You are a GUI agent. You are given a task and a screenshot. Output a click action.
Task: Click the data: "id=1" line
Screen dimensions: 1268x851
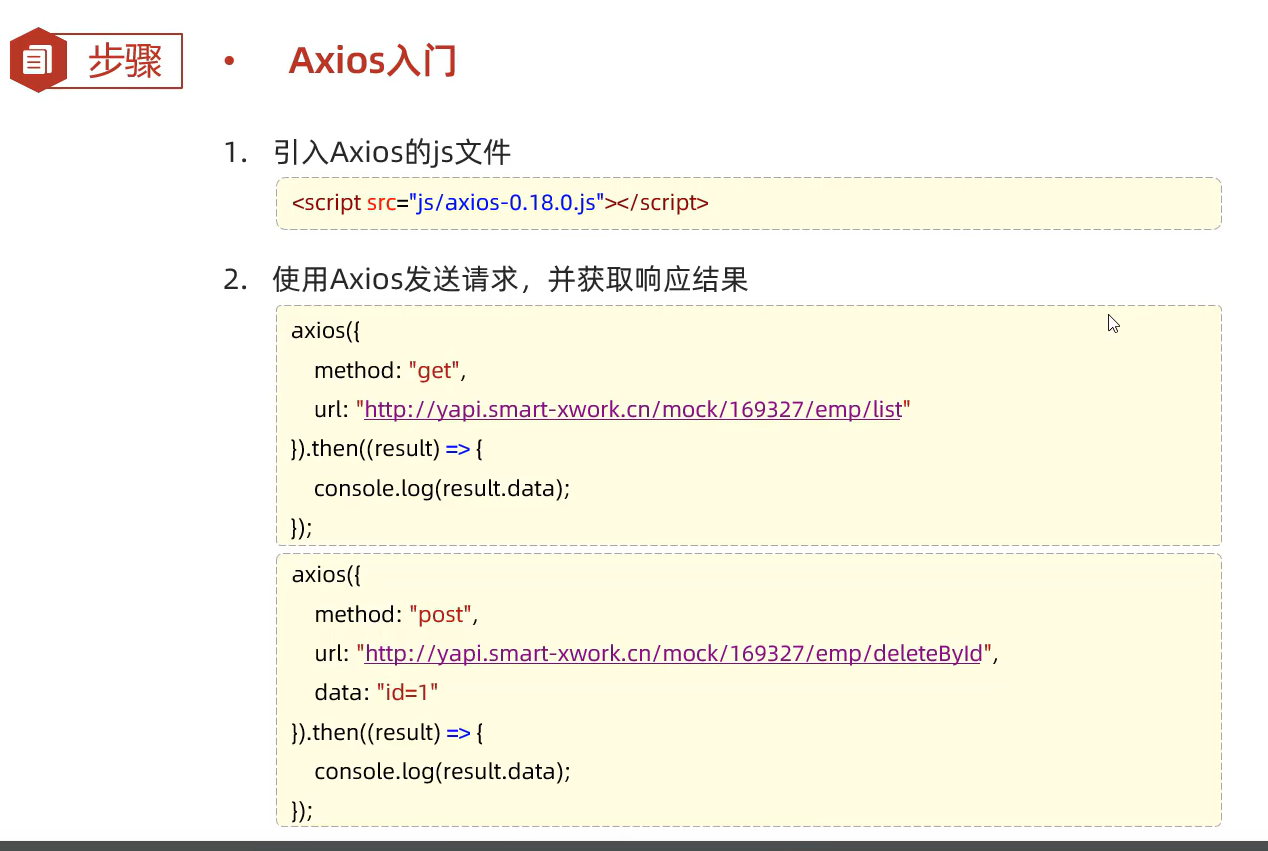click(376, 692)
